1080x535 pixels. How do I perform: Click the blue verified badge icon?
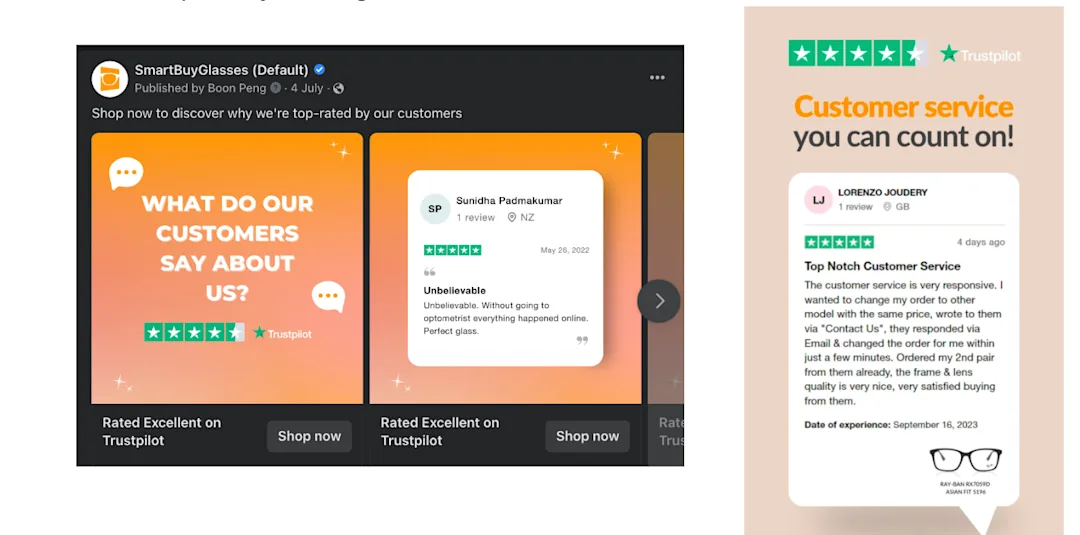(319, 70)
